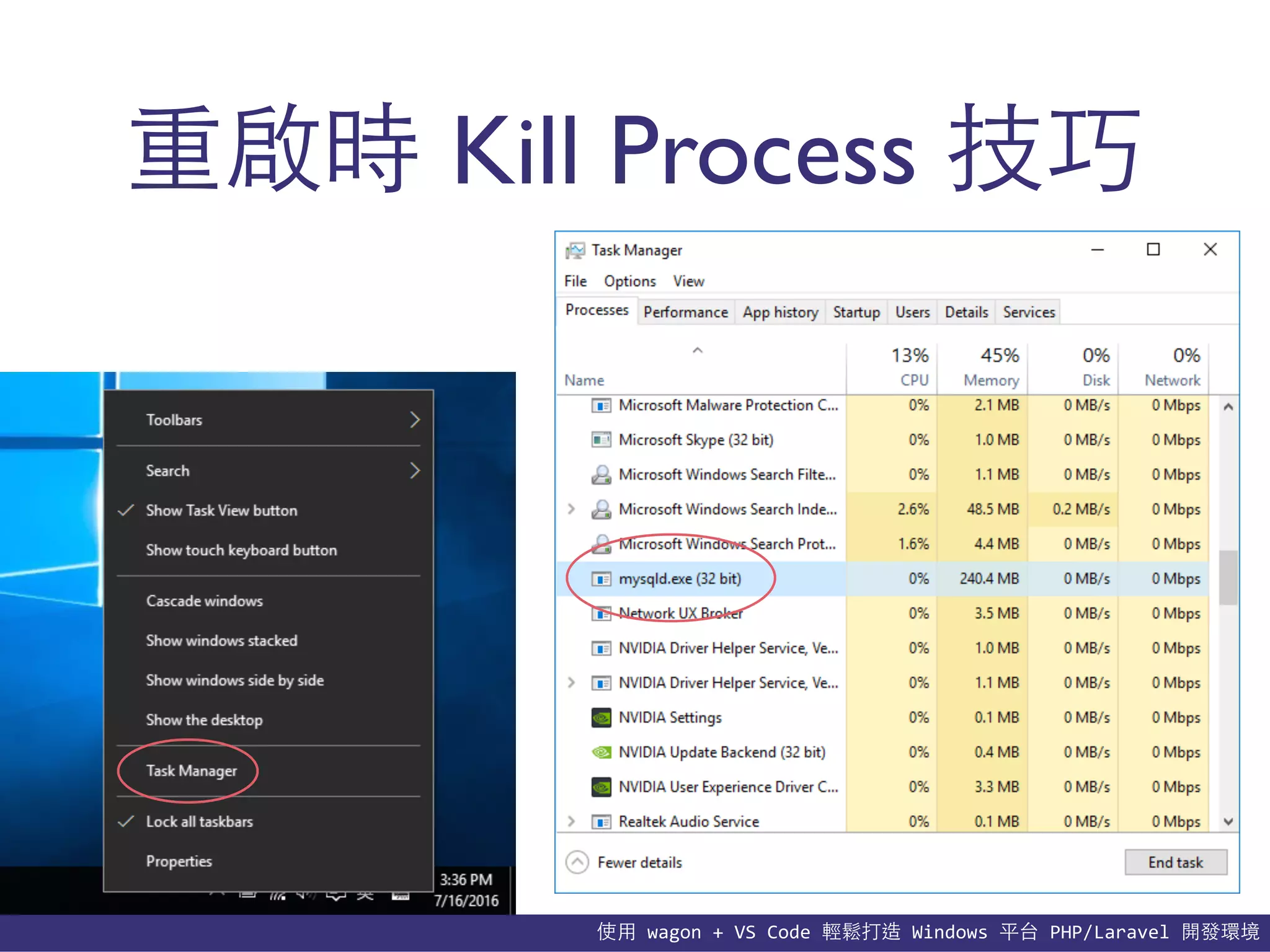Image resolution: width=1270 pixels, height=952 pixels.
Task: Click the process list scrollbar thumb
Action: point(1228,577)
